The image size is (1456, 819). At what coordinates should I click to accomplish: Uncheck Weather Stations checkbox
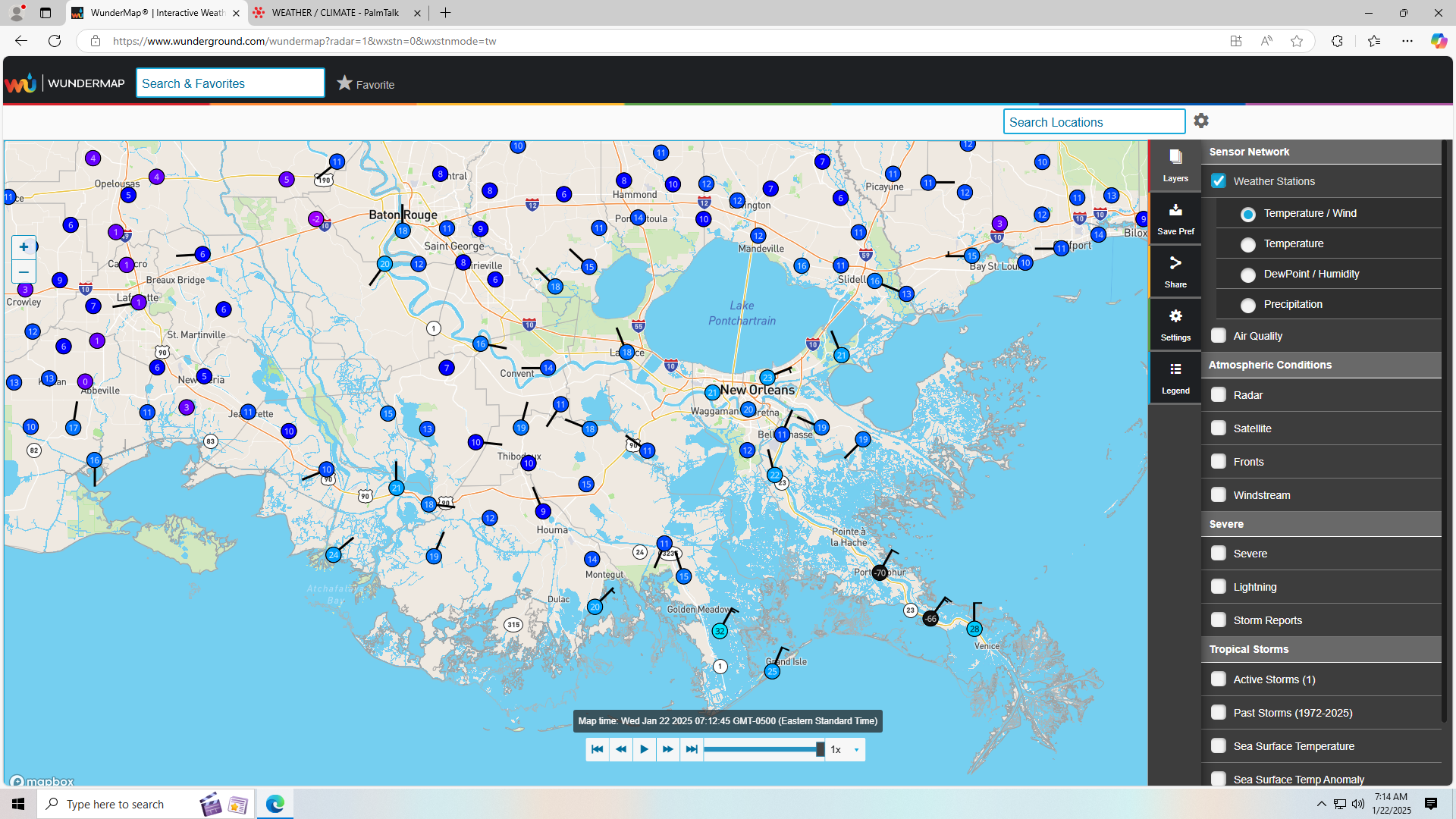coord(1219,180)
